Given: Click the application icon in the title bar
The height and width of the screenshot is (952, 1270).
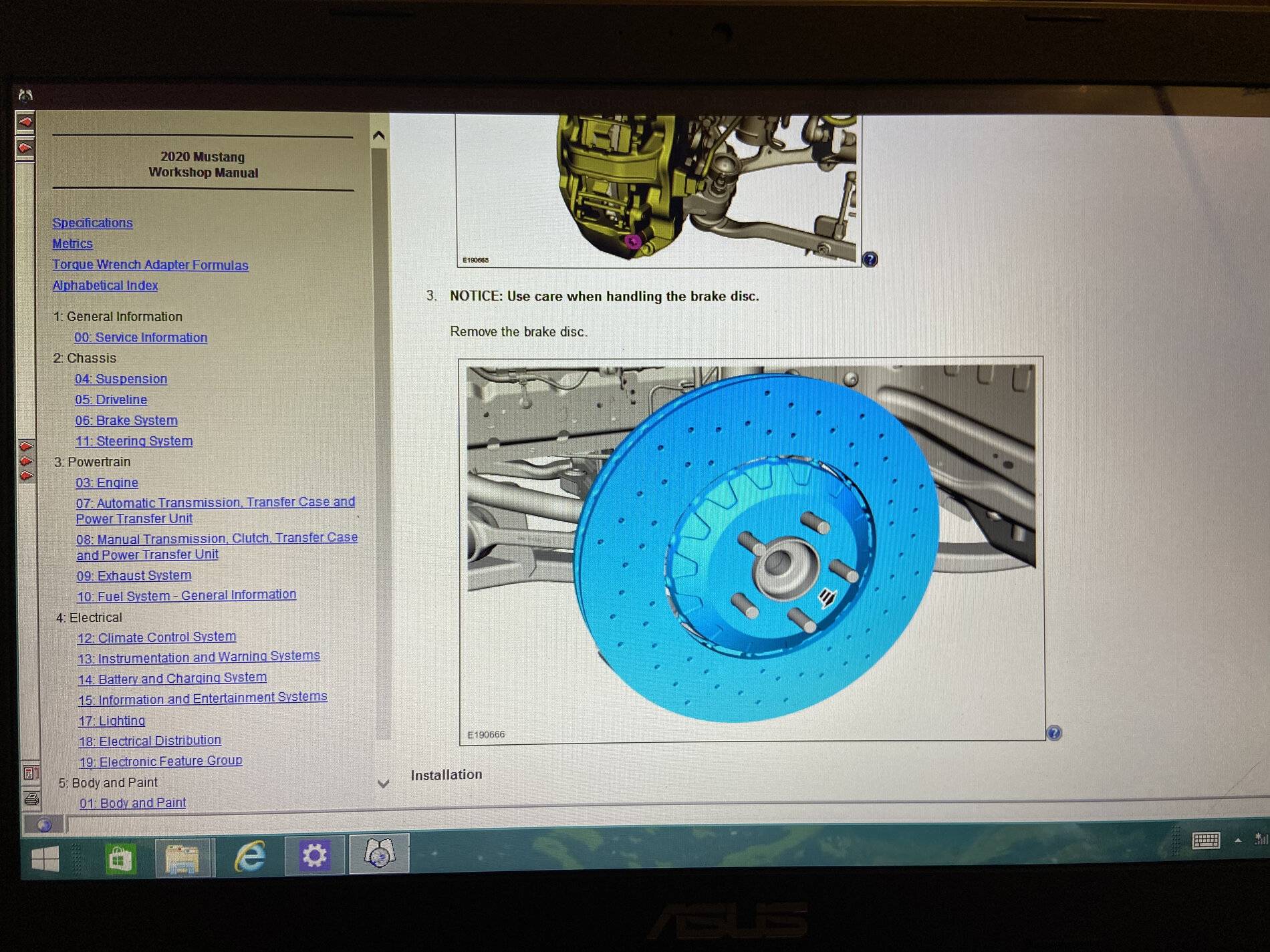Looking at the screenshot, I should tap(25, 95).
